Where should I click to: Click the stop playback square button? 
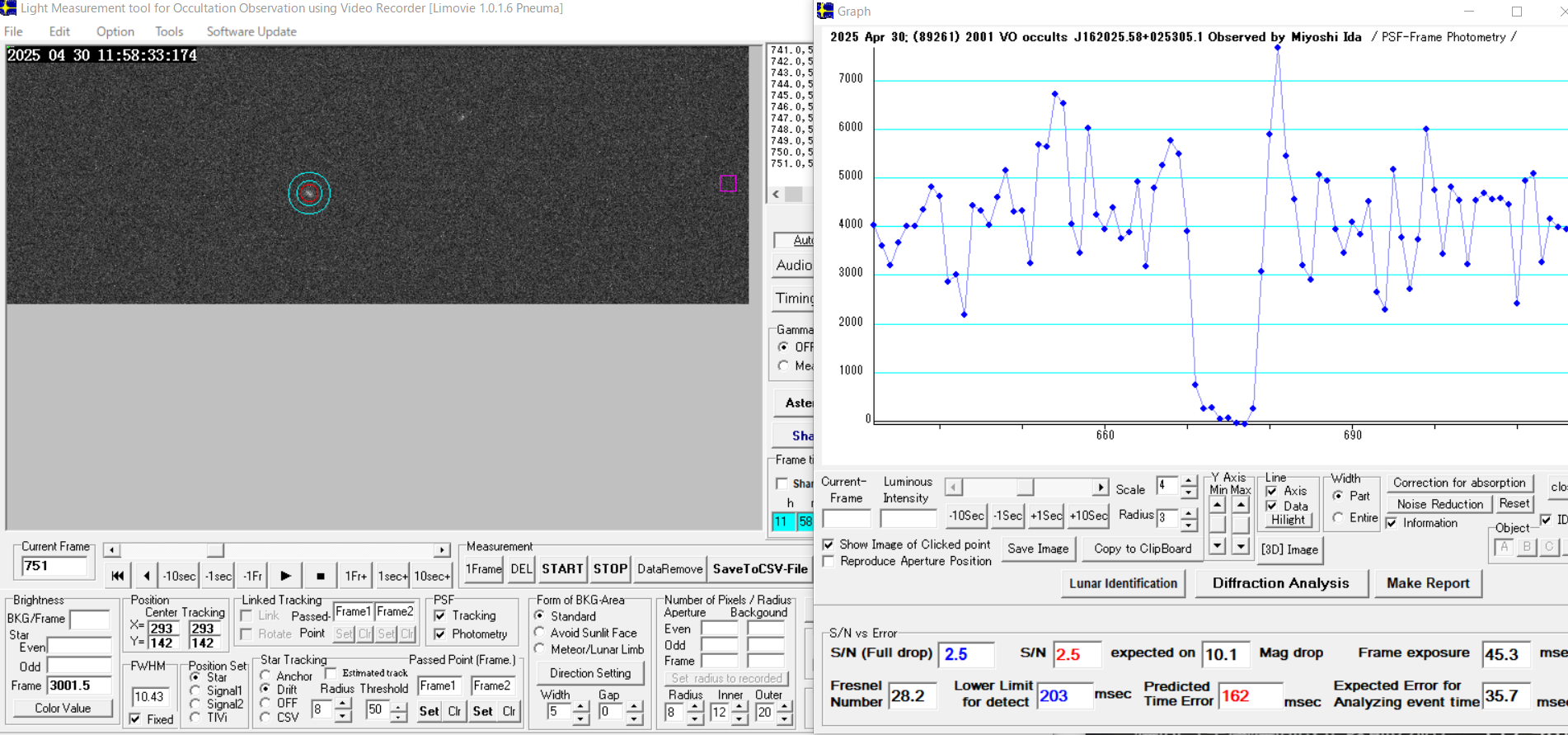[320, 576]
